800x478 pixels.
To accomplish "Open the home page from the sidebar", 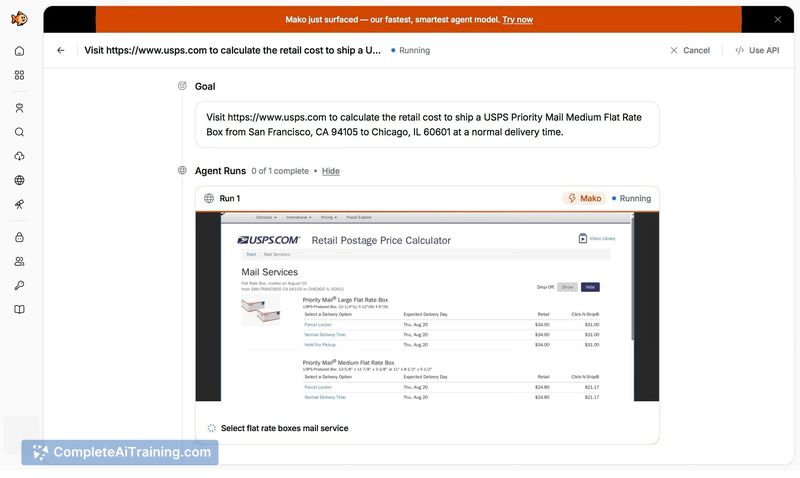I will tap(19, 51).
